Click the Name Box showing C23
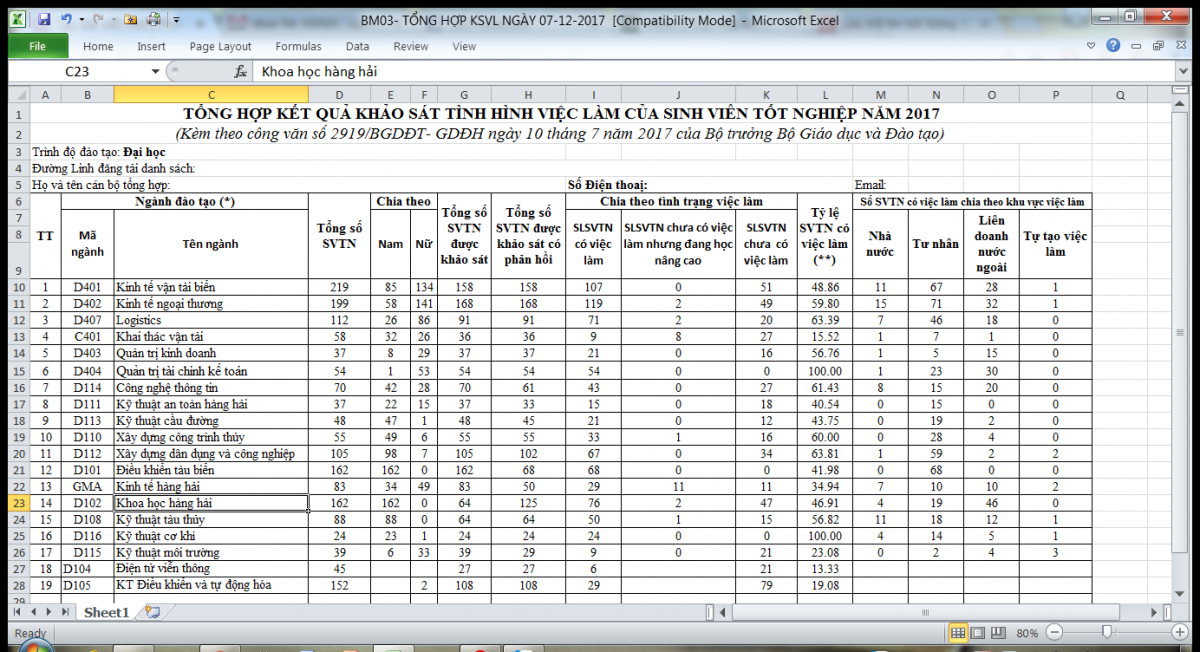This screenshot has width=1200, height=652. tap(78, 72)
